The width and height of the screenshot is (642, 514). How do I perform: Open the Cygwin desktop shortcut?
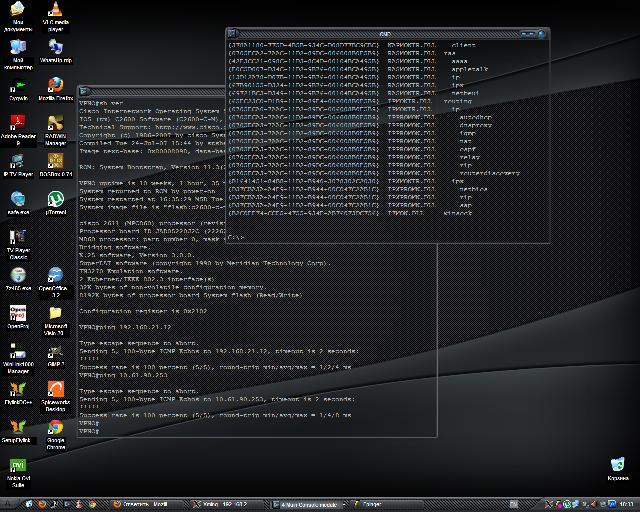tap(18, 91)
